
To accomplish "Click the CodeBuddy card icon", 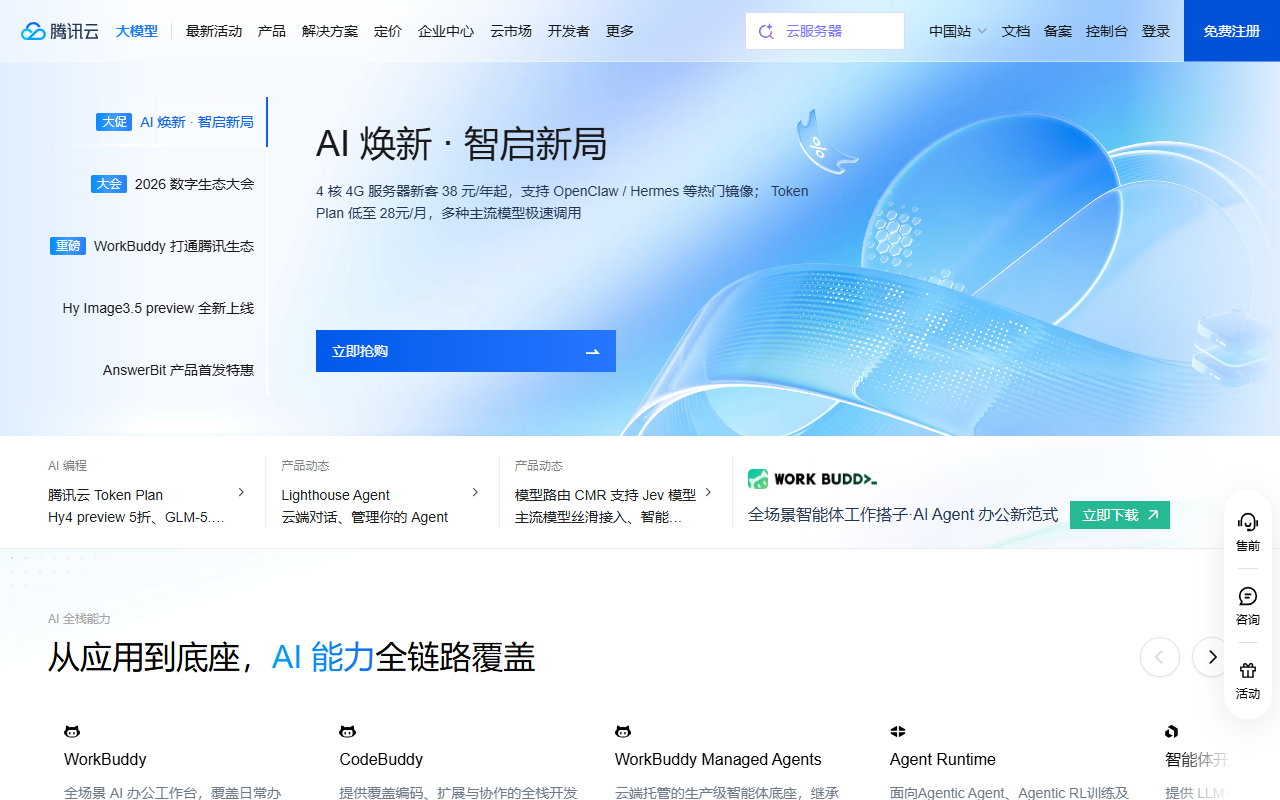I will point(347,732).
